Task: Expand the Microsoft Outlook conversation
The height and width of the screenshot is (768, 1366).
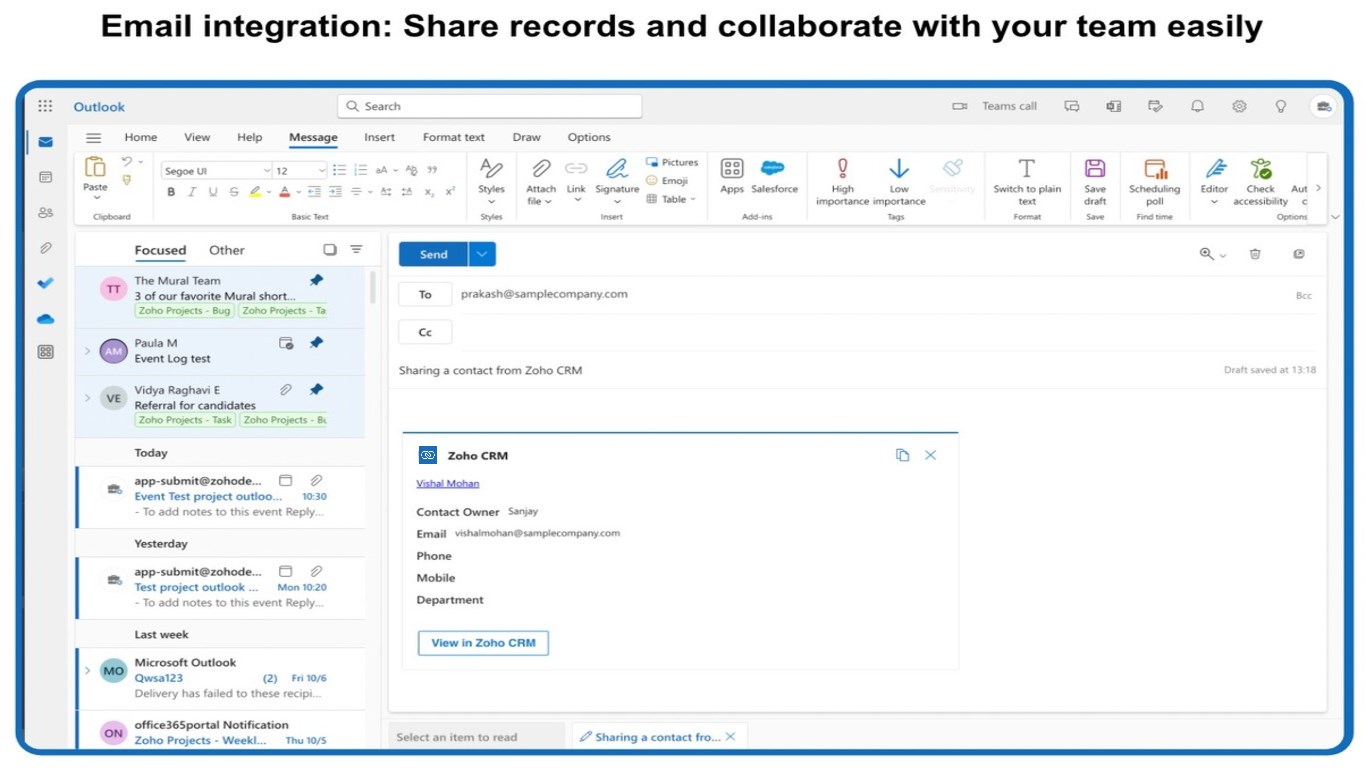Action: pyautogui.click(x=88, y=670)
